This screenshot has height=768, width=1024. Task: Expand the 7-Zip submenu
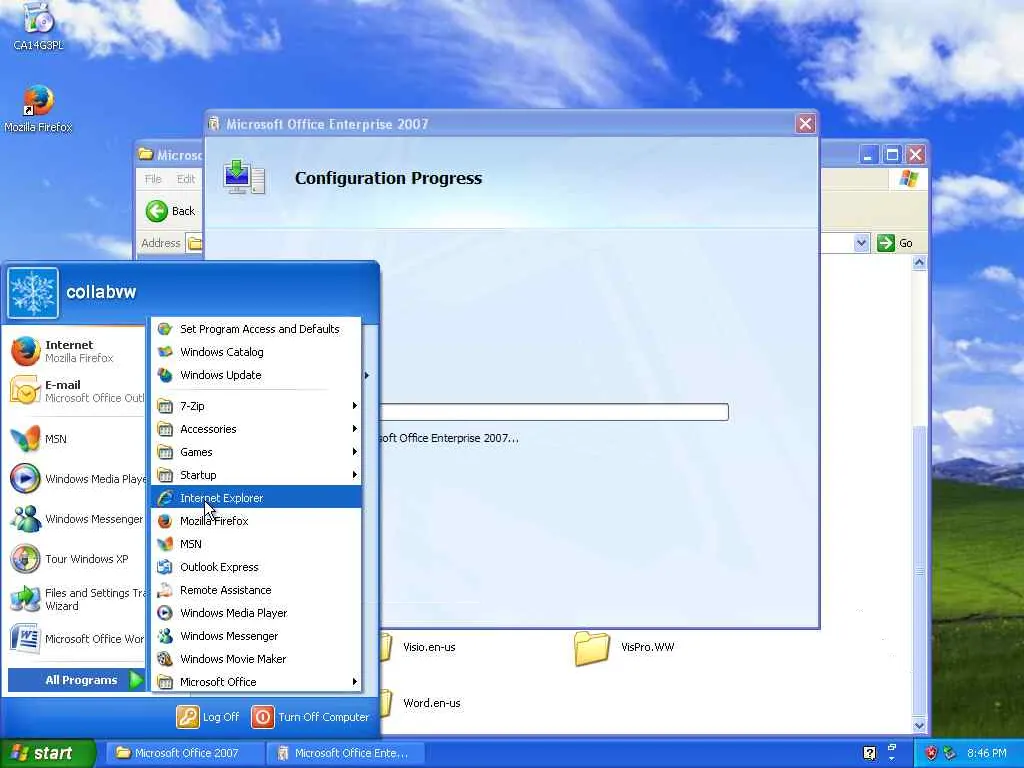click(256, 406)
